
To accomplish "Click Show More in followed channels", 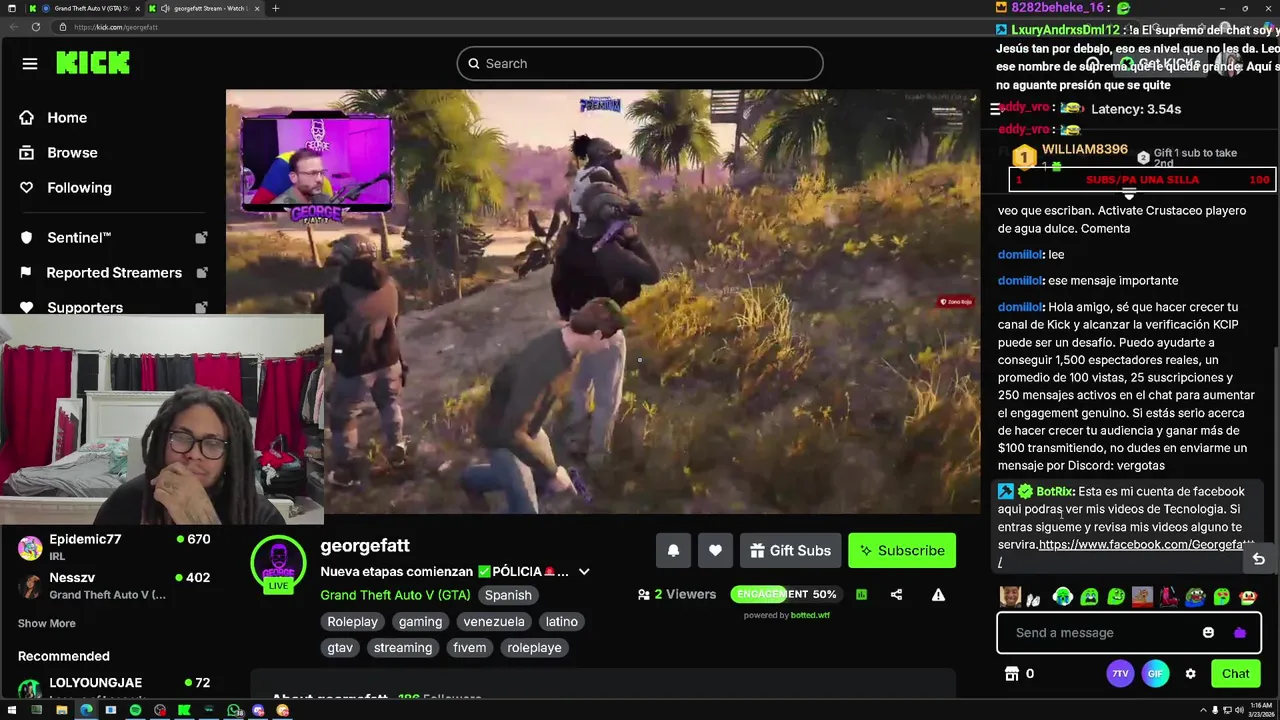I will [x=46, y=623].
